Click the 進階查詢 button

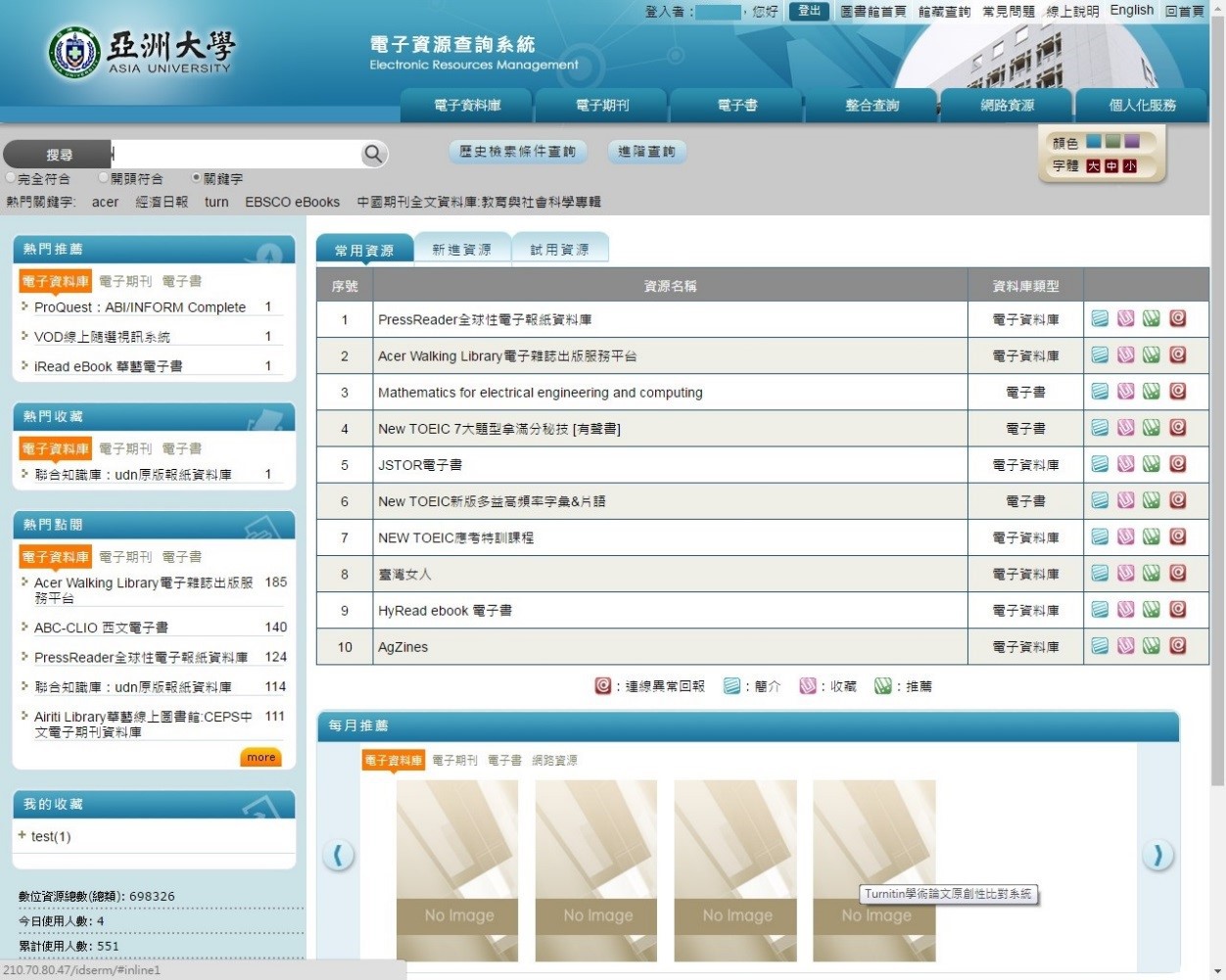[x=646, y=152]
